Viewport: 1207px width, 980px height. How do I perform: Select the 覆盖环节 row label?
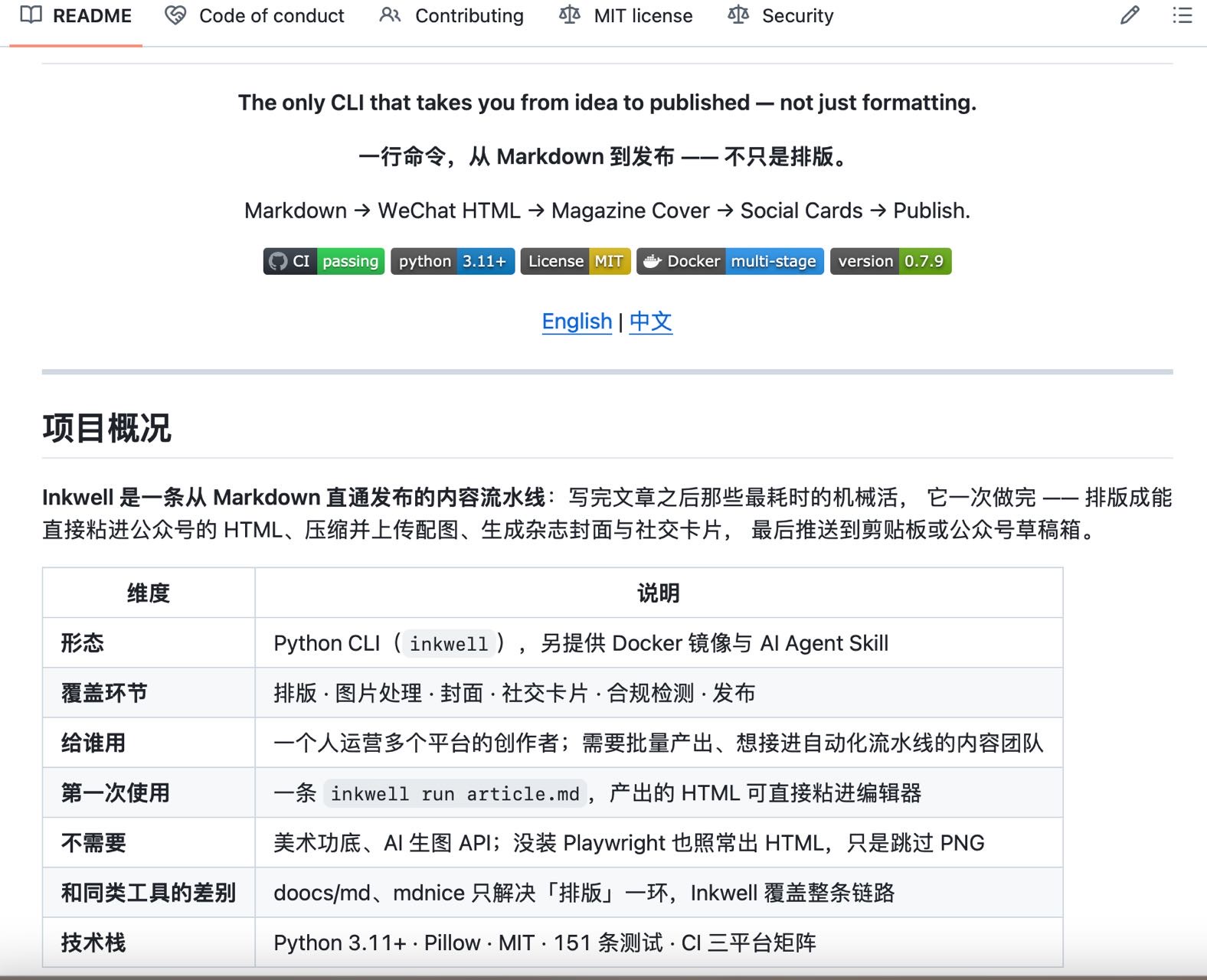click(x=104, y=693)
